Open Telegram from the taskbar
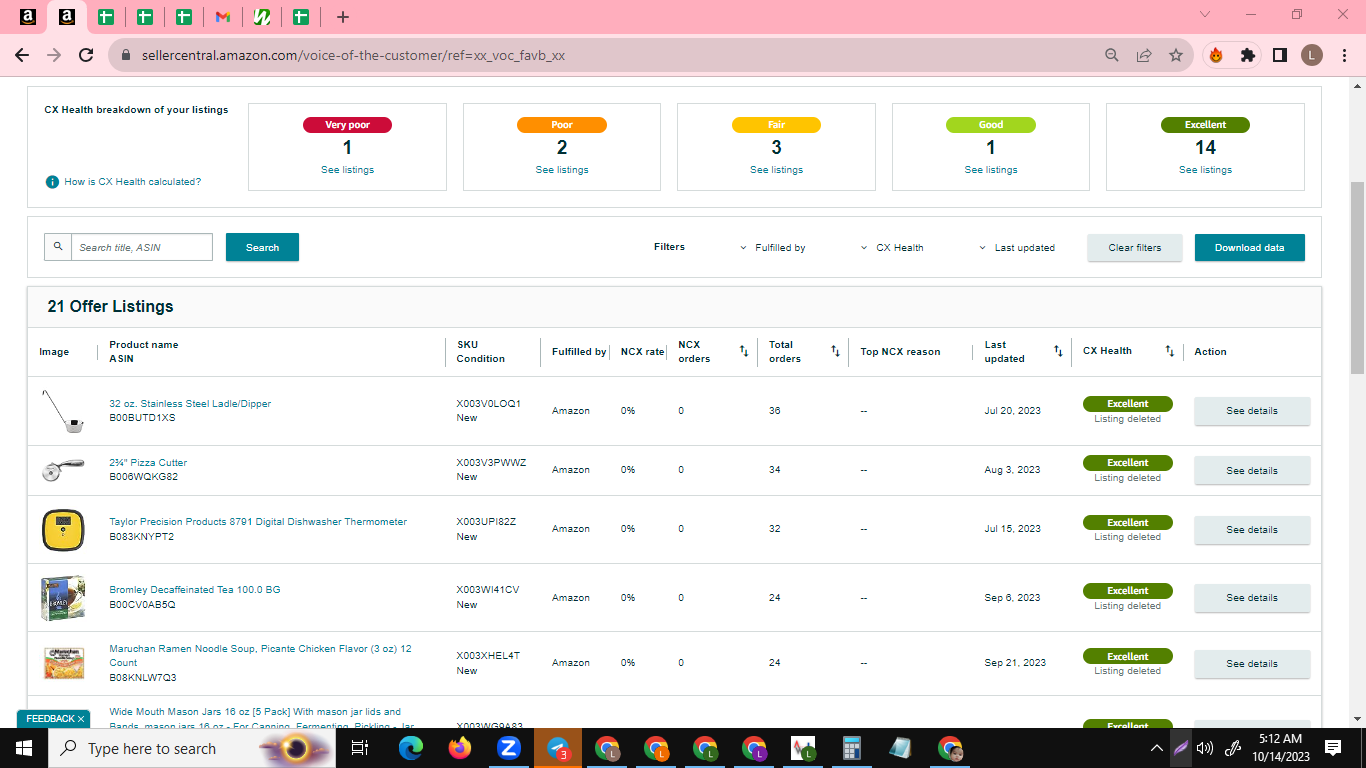The width and height of the screenshot is (1366, 768). (x=558, y=748)
